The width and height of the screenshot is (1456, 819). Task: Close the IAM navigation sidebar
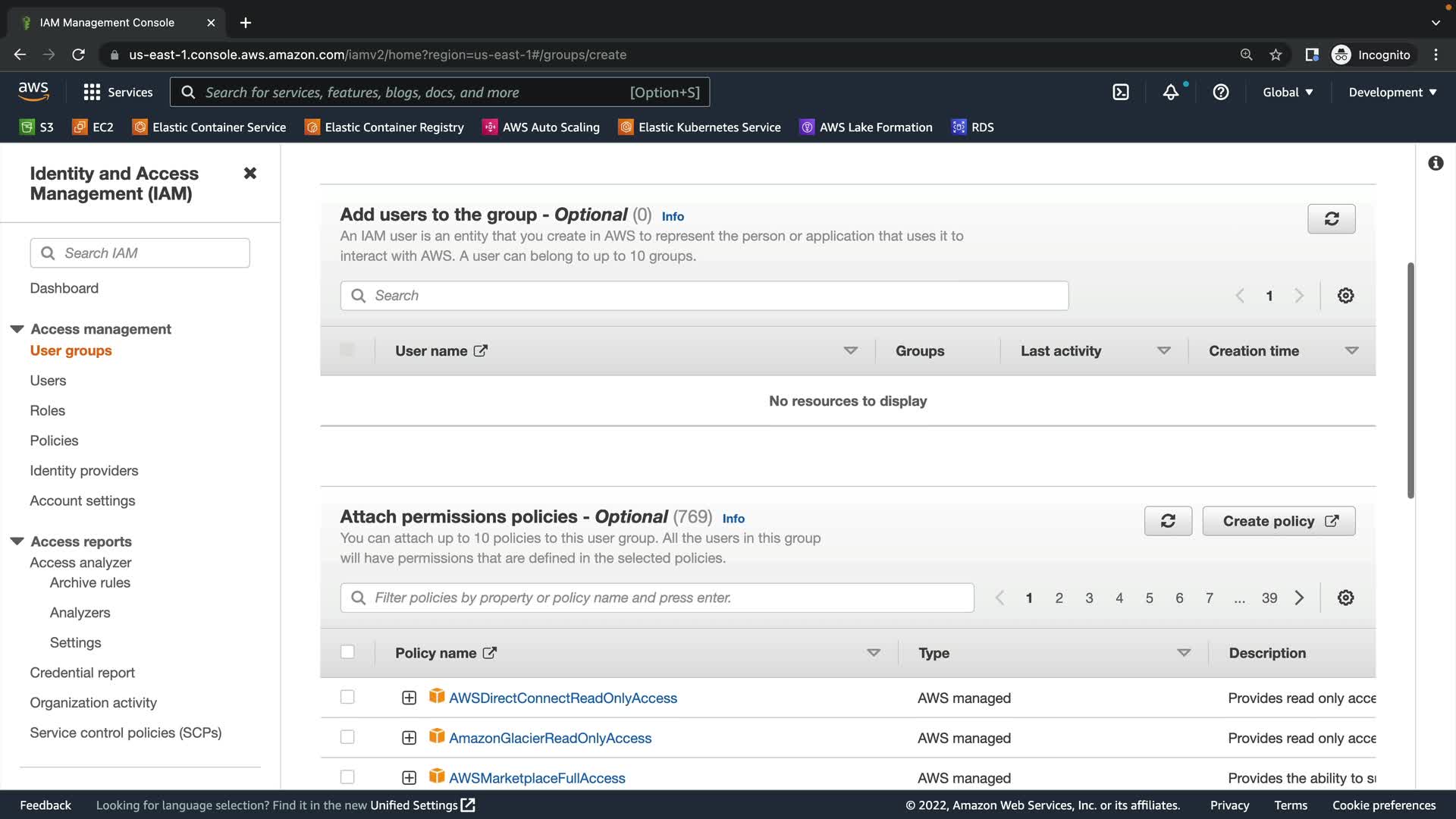pyautogui.click(x=249, y=173)
